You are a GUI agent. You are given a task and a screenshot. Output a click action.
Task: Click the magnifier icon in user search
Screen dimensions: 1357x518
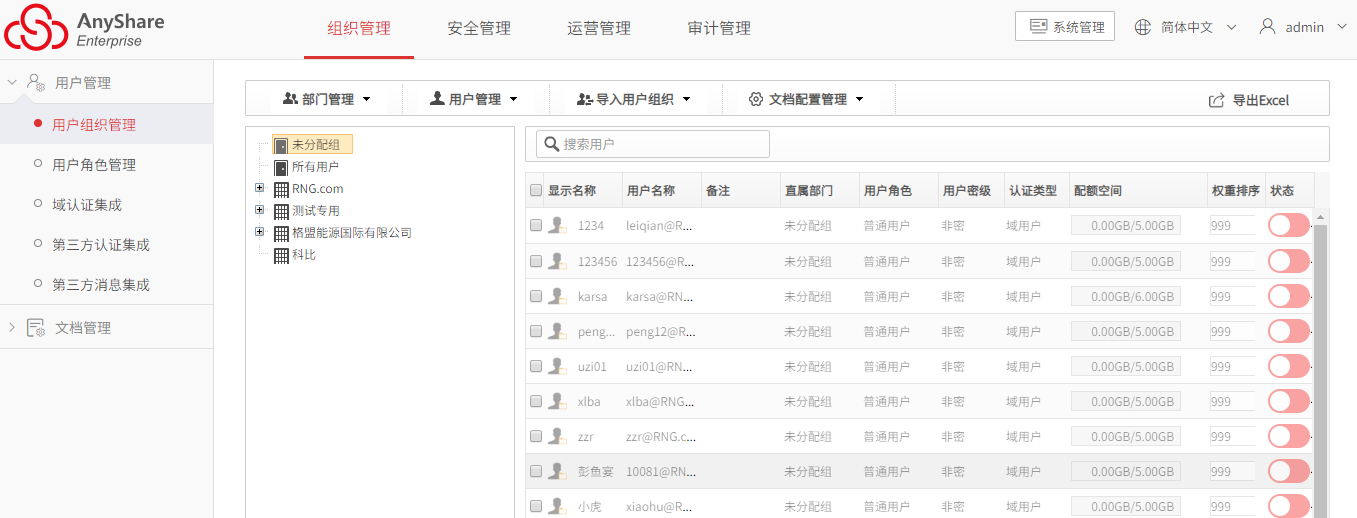point(551,144)
